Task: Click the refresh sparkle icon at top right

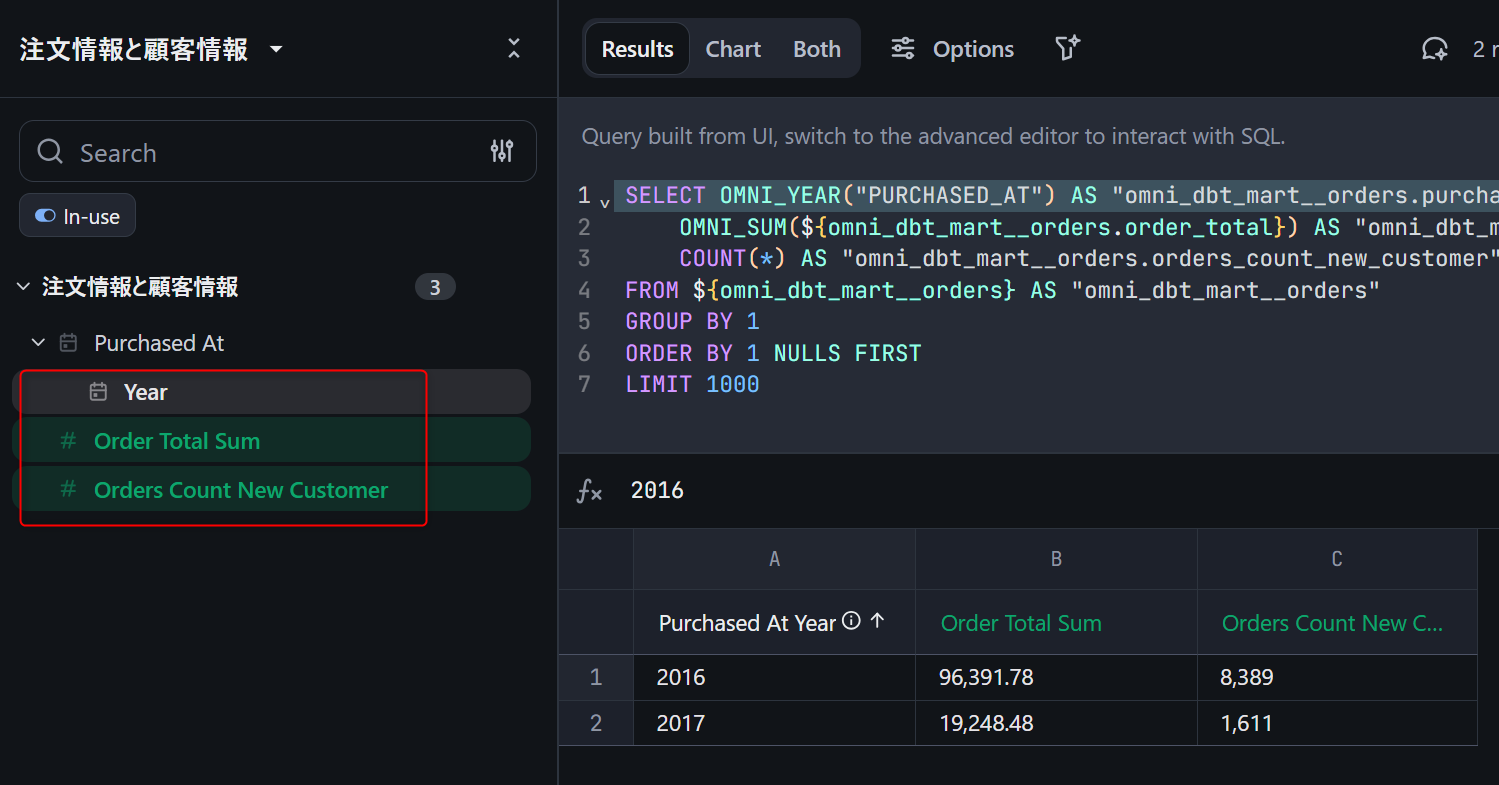Action: point(1434,49)
